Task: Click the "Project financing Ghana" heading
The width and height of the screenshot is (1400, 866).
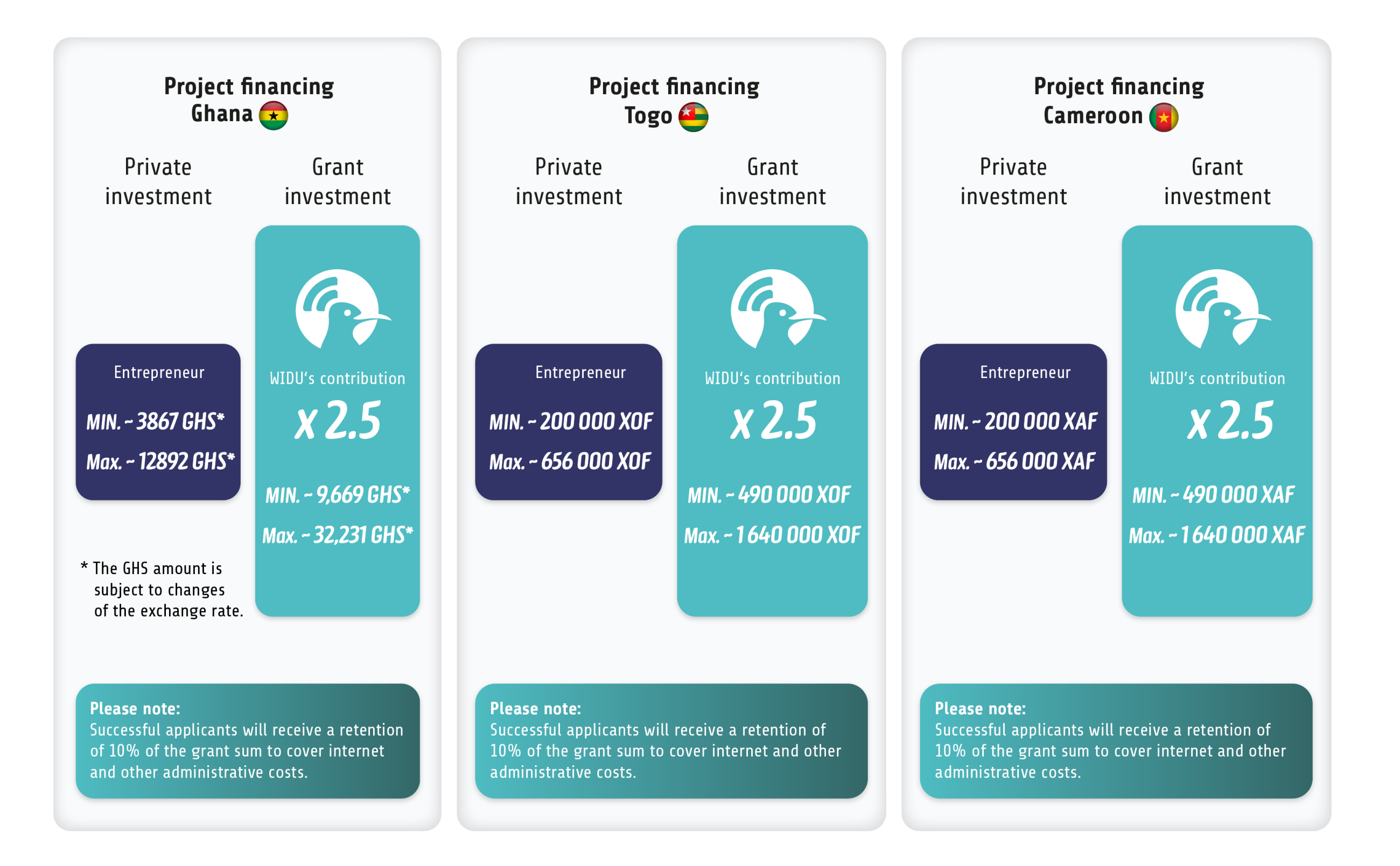Action: pos(249,100)
